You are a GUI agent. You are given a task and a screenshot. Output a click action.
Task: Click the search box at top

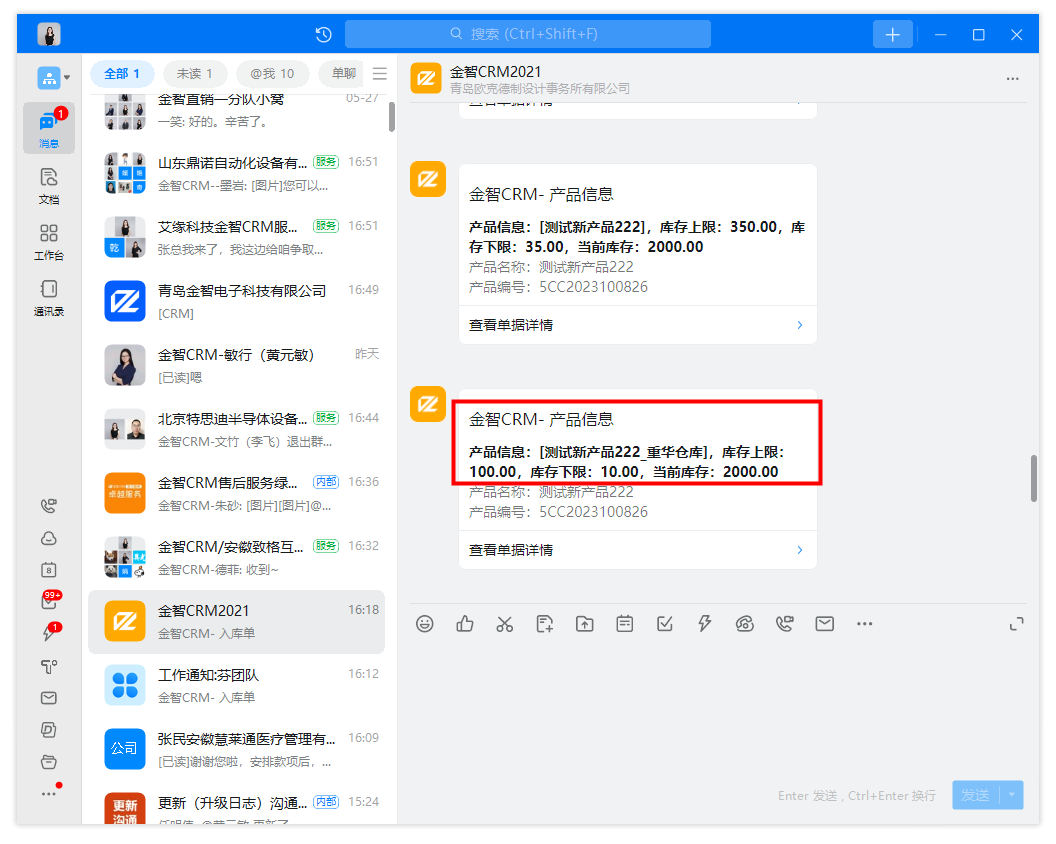(x=527, y=34)
